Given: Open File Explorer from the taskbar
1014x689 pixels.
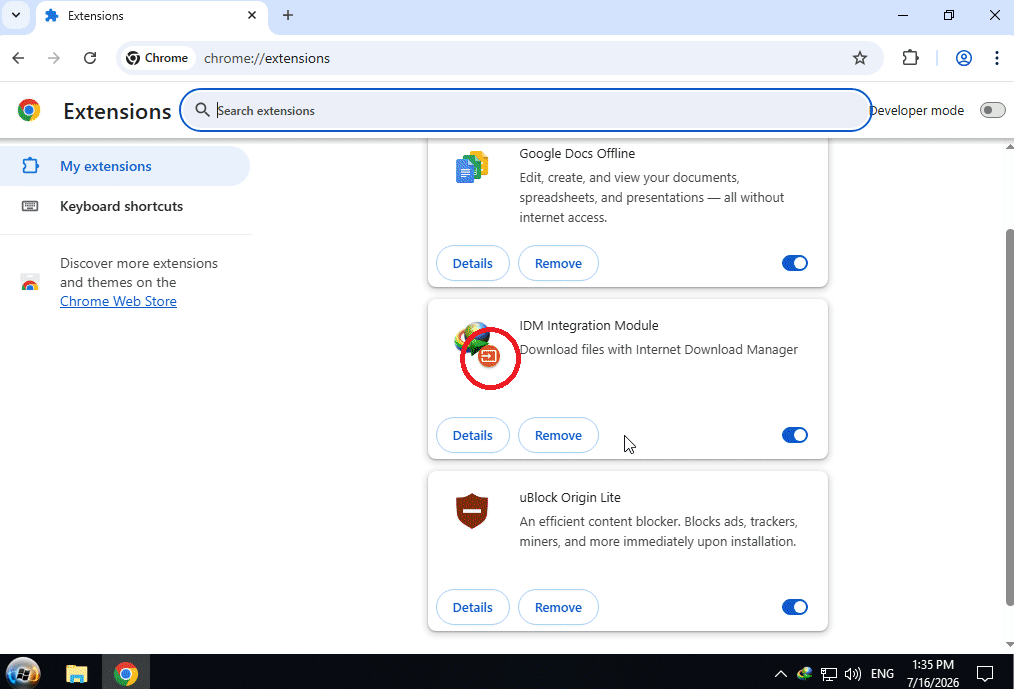Looking at the screenshot, I should coord(76,673).
